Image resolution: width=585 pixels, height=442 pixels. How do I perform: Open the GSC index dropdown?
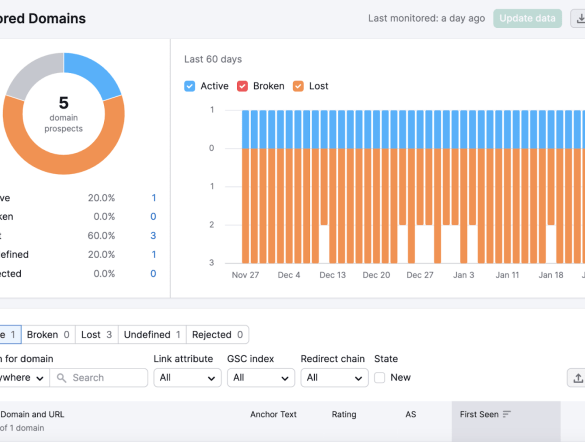261,377
